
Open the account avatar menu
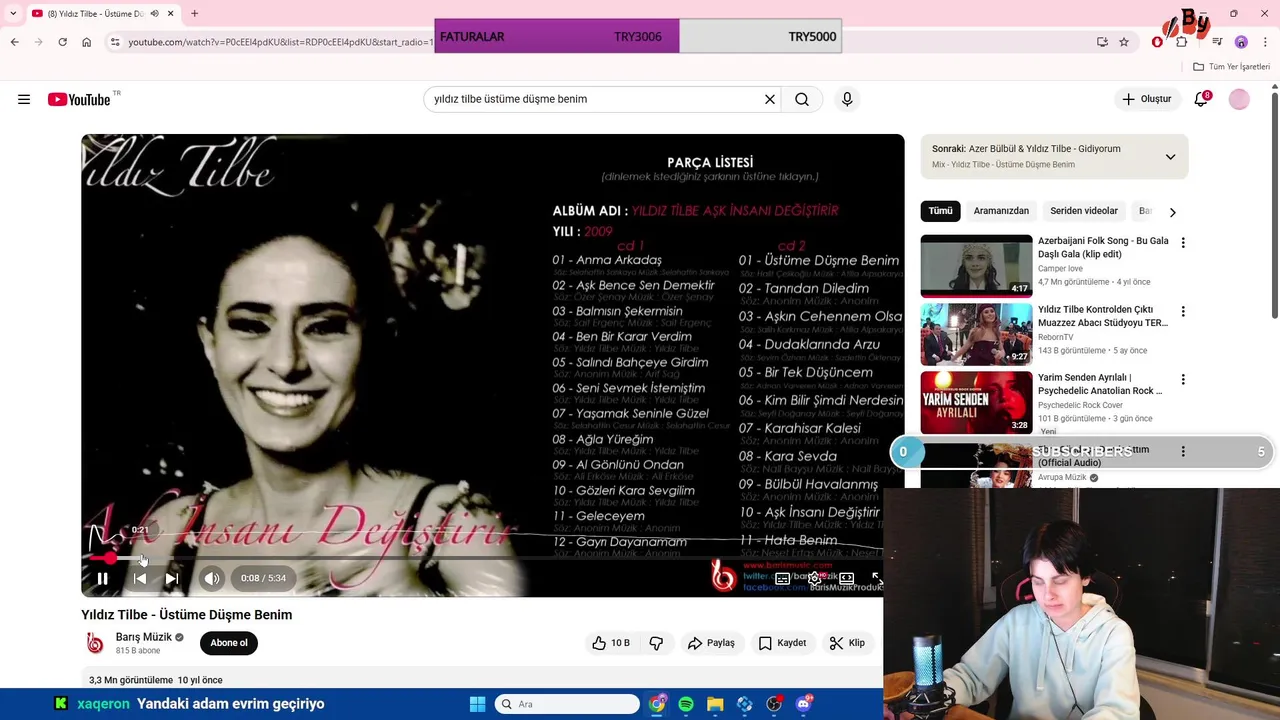click(x=1239, y=99)
